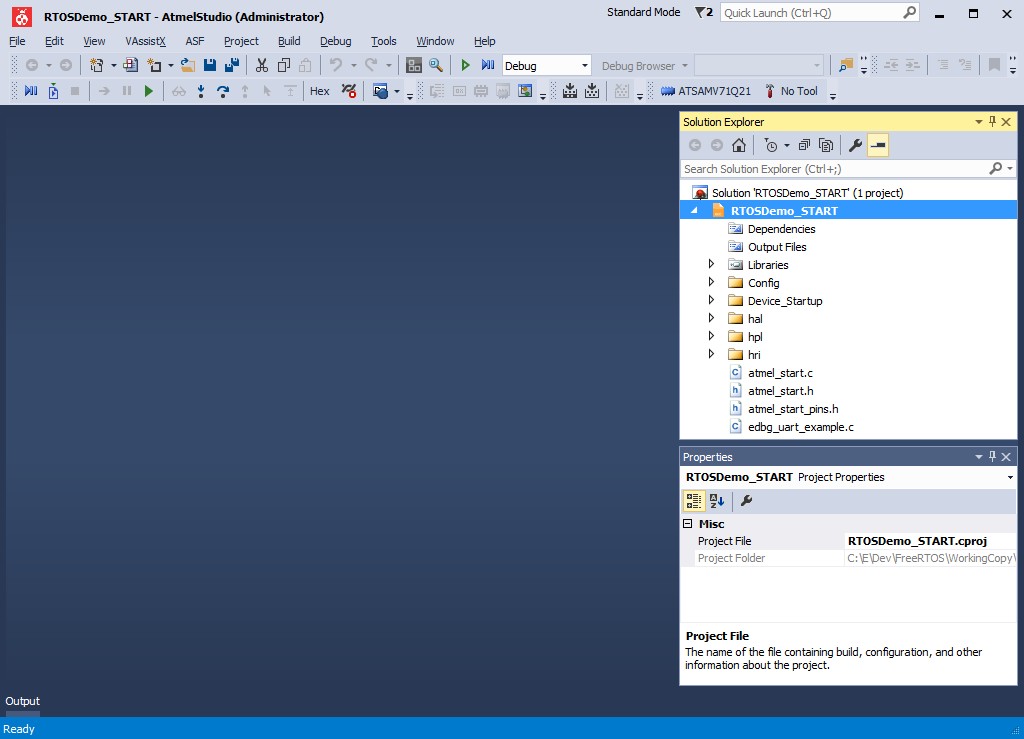
Task: Expand the Libraries tree node
Action: [711, 265]
